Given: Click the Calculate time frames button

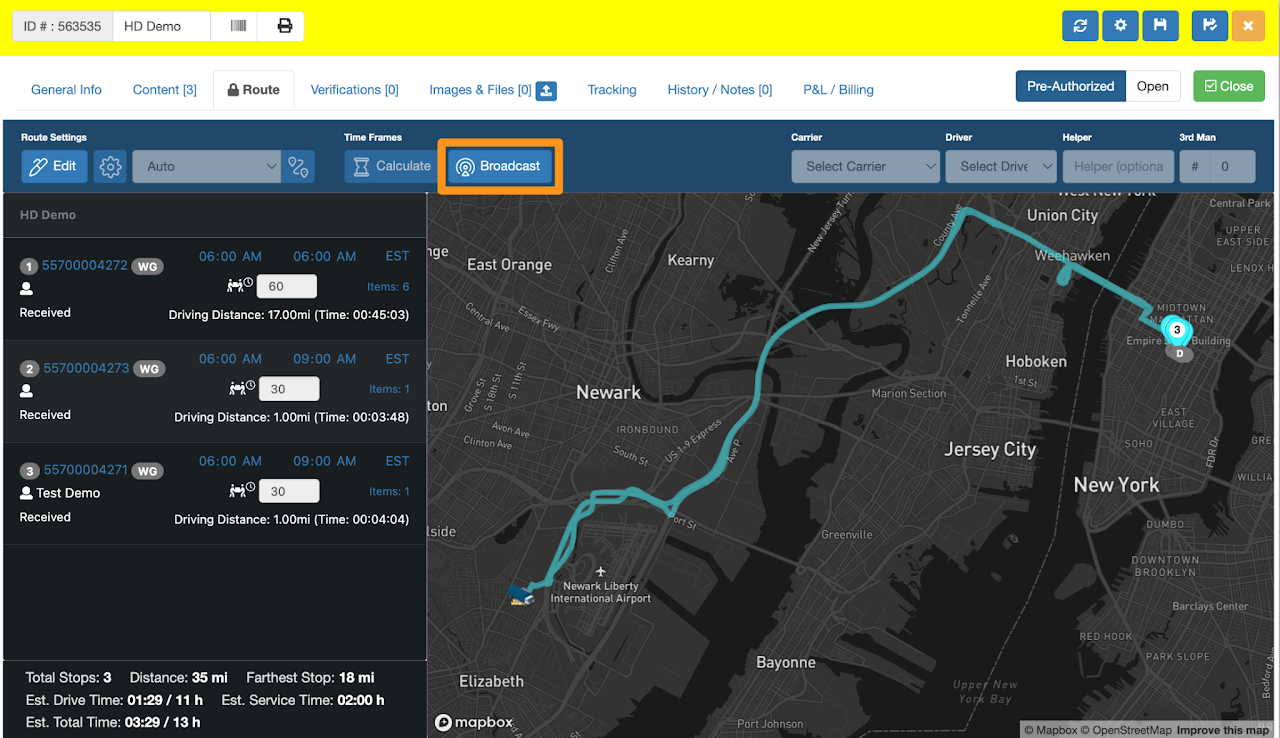Looking at the screenshot, I should click(x=391, y=167).
